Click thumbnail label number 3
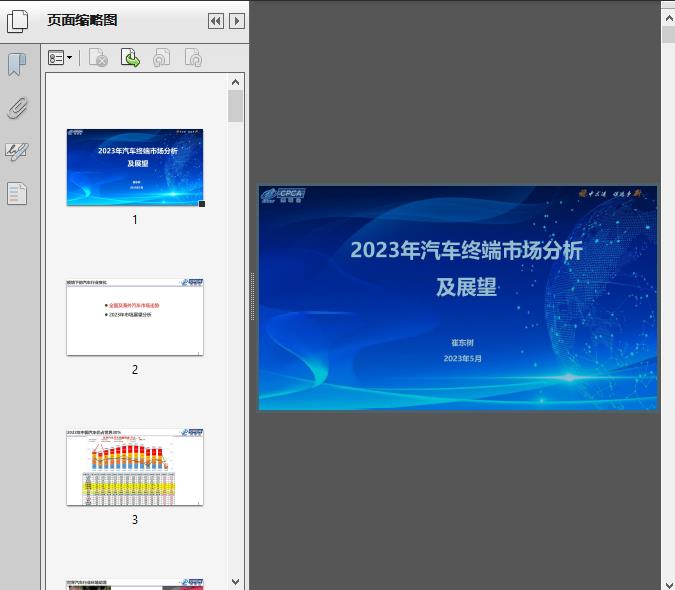675x590 pixels. pos(135,519)
